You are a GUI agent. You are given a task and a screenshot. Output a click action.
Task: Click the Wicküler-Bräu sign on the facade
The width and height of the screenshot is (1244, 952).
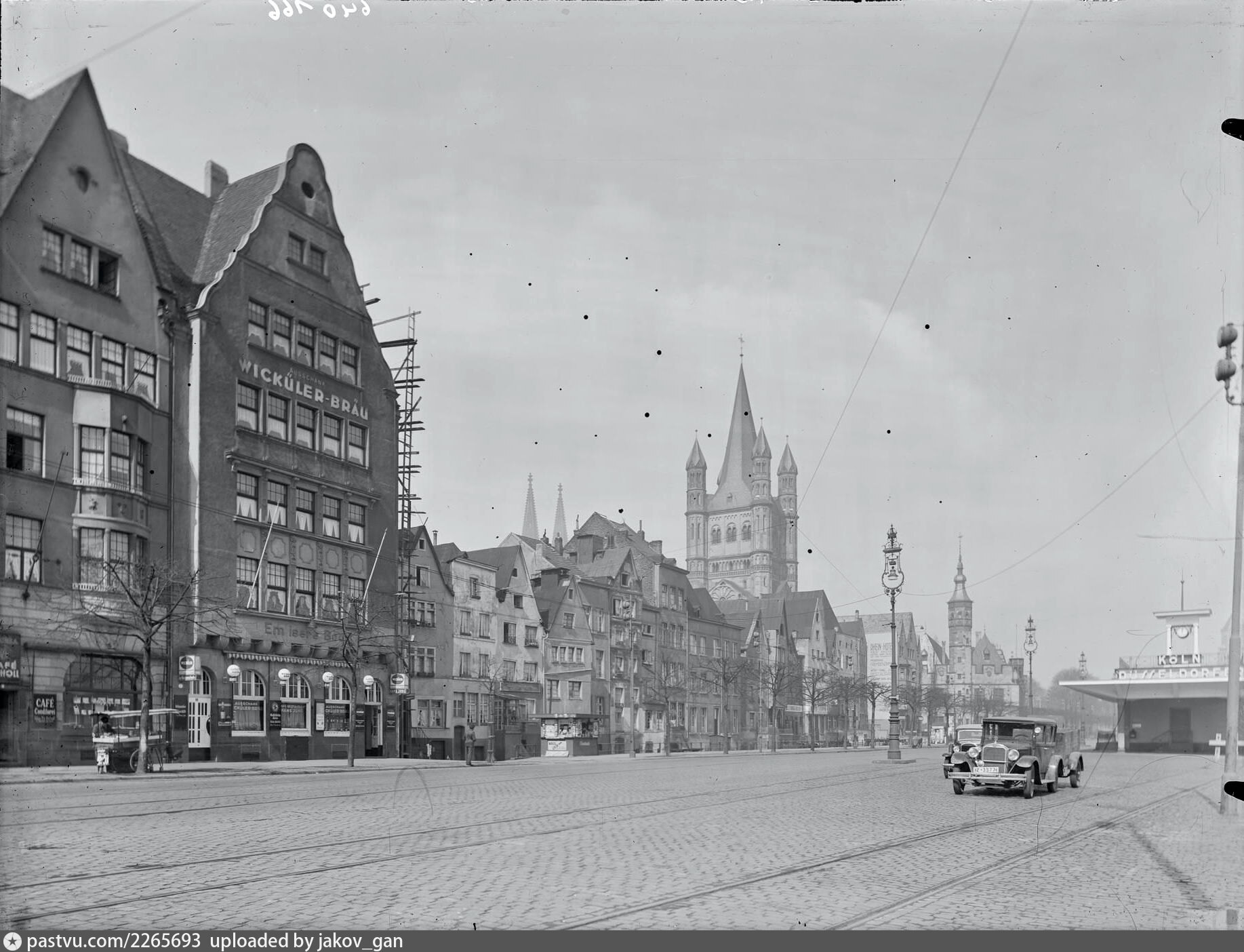(302, 389)
